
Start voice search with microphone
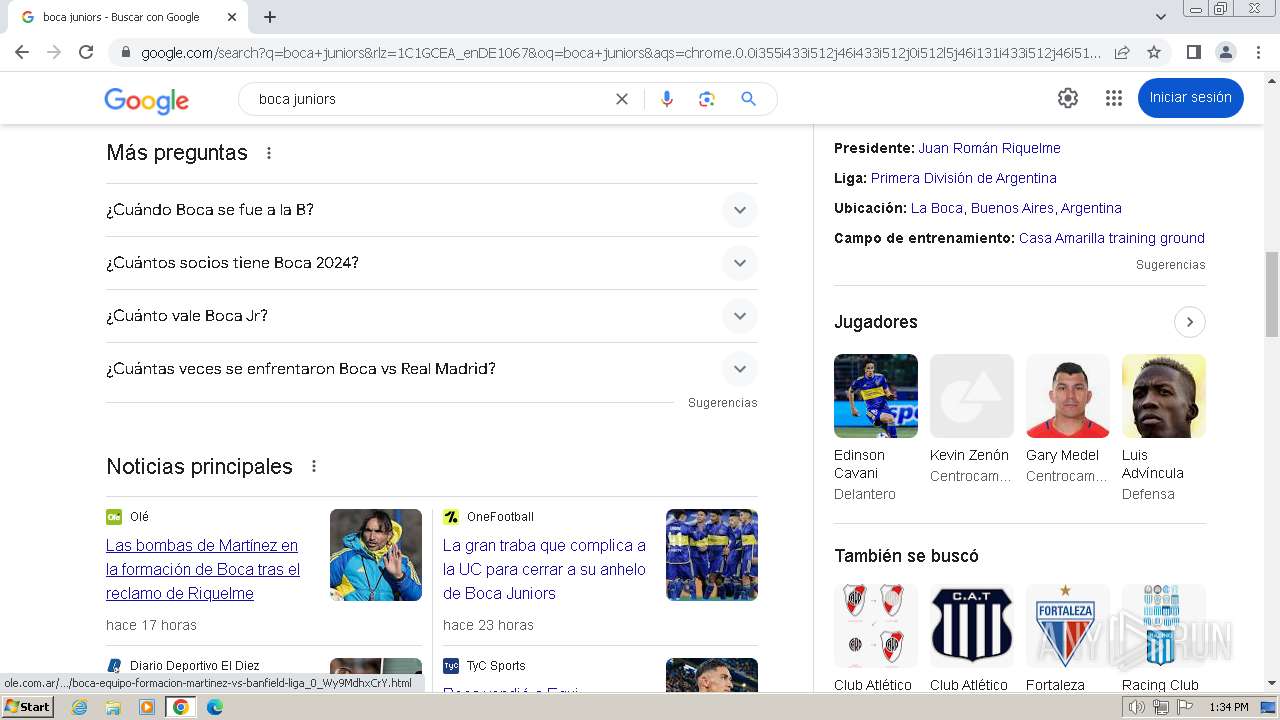coord(667,99)
